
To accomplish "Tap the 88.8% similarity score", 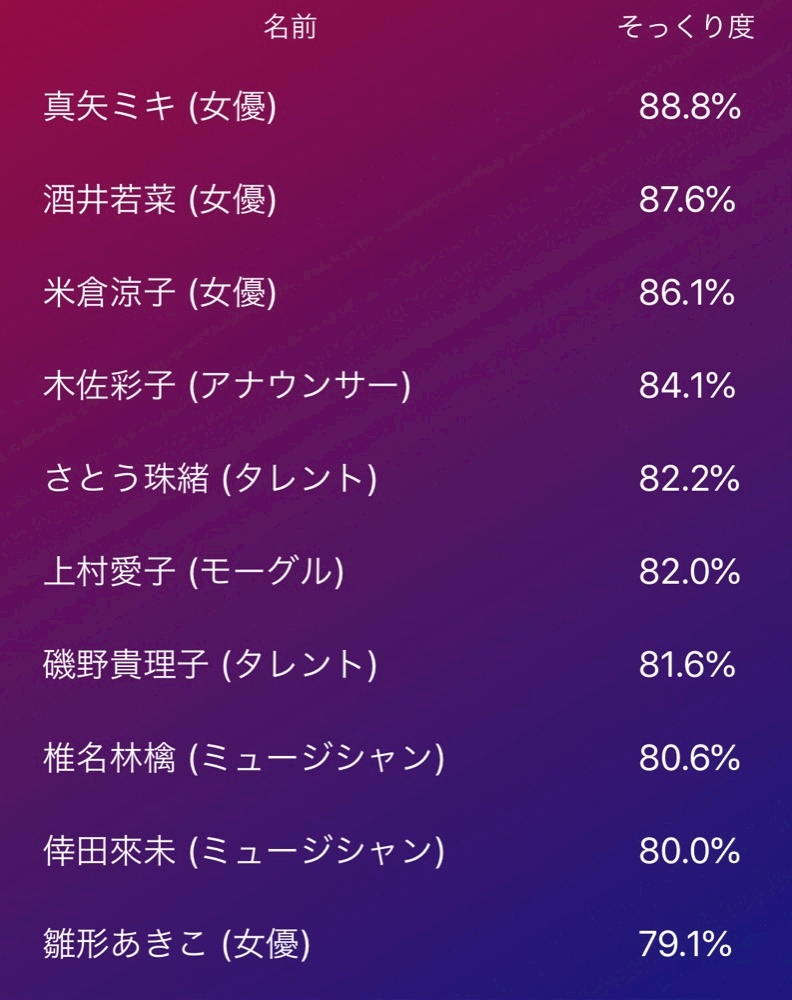I will (x=689, y=107).
